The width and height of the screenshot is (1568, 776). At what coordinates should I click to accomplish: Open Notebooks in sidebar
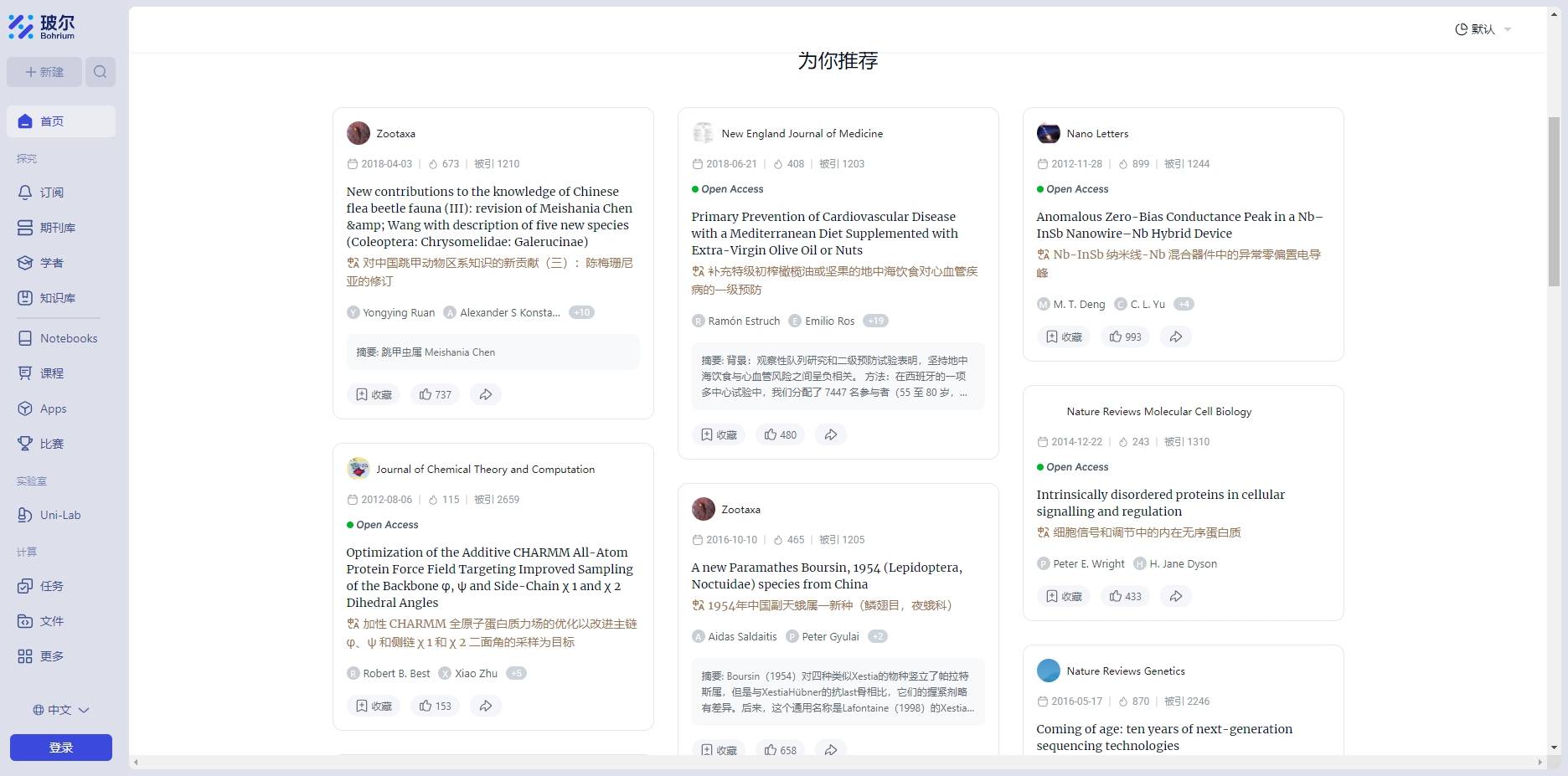point(61,338)
